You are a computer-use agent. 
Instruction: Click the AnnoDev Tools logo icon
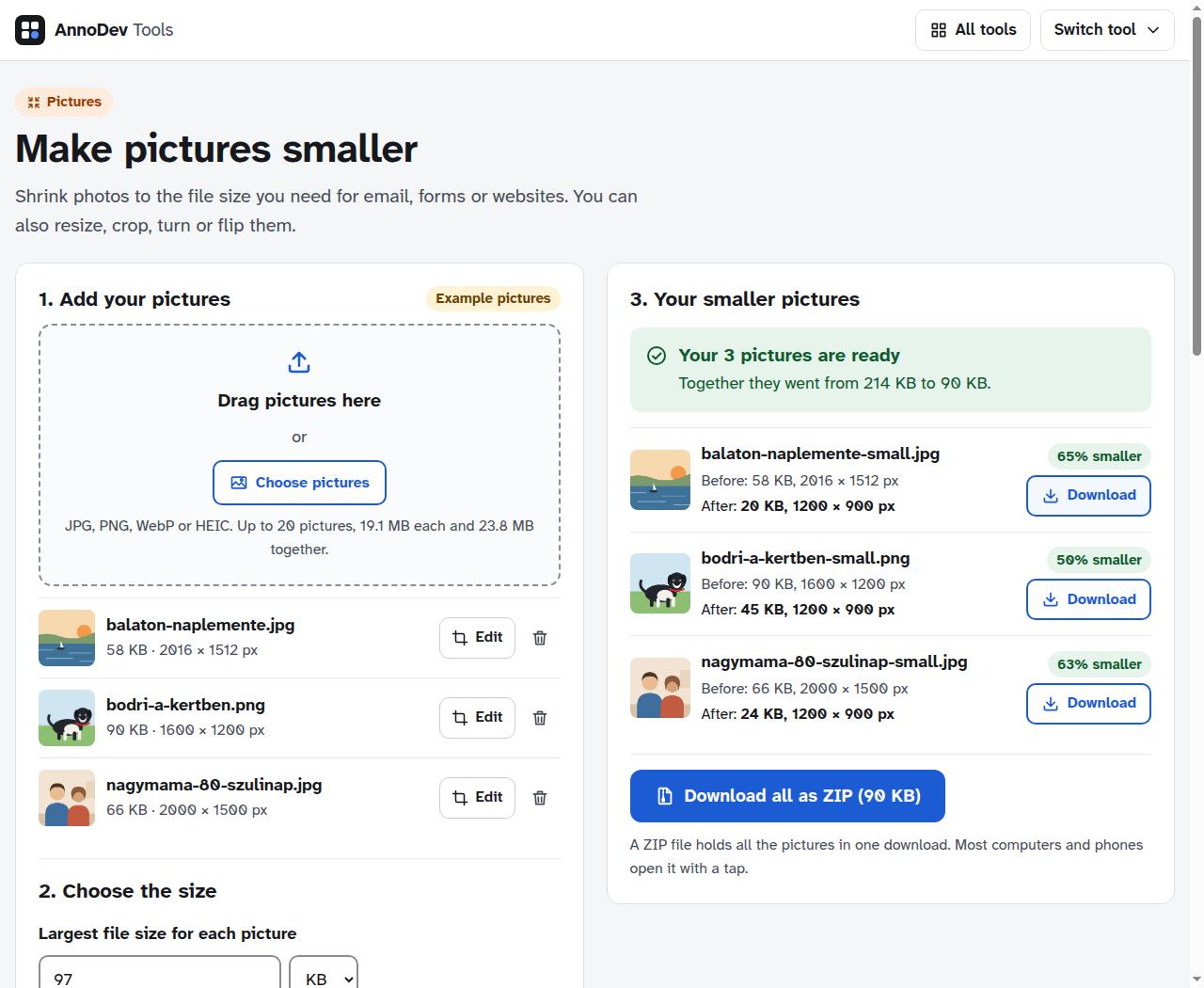point(30,30)
